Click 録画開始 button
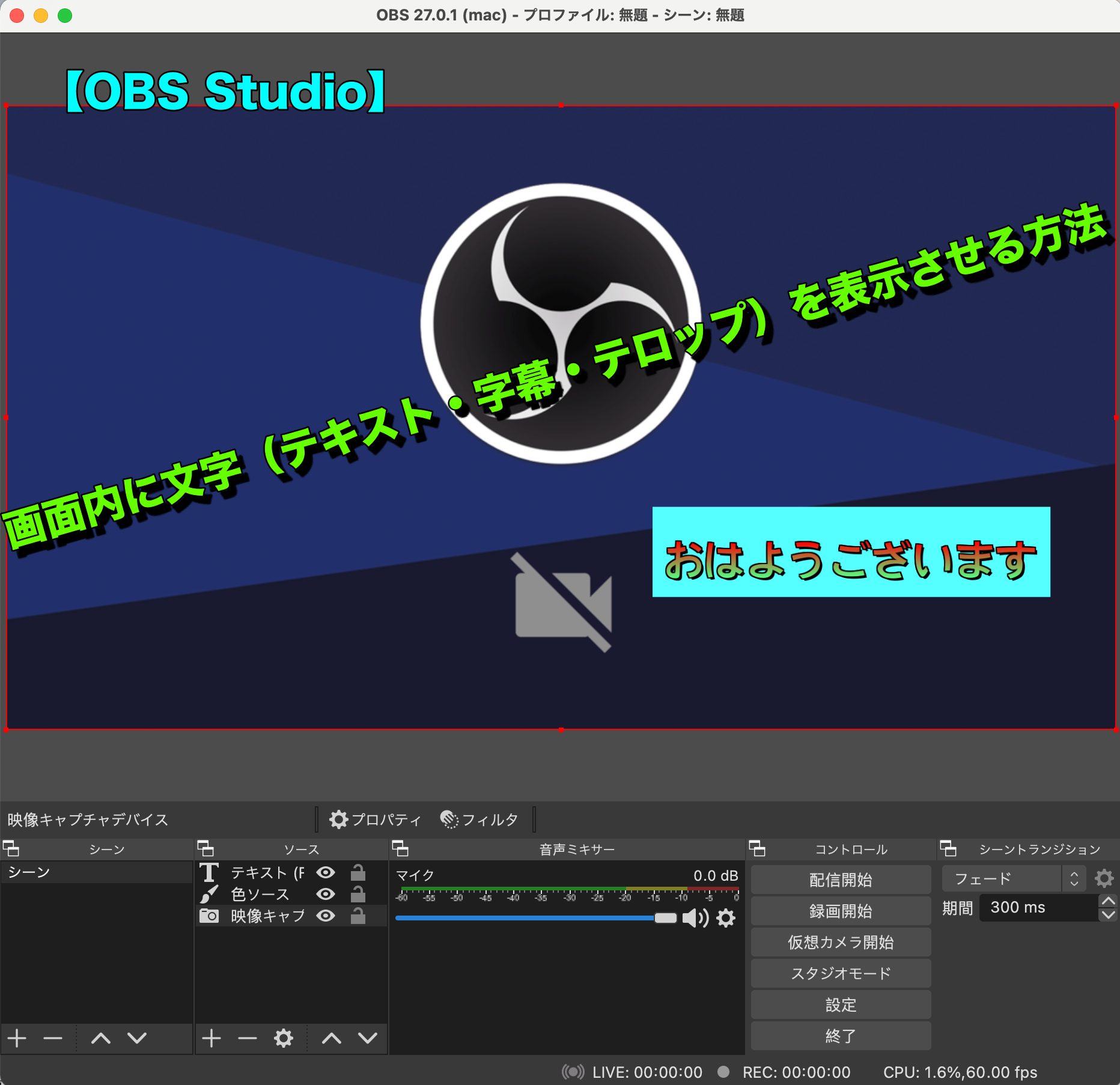This screenshot has height=1085, width=1120. coord(841,911)
